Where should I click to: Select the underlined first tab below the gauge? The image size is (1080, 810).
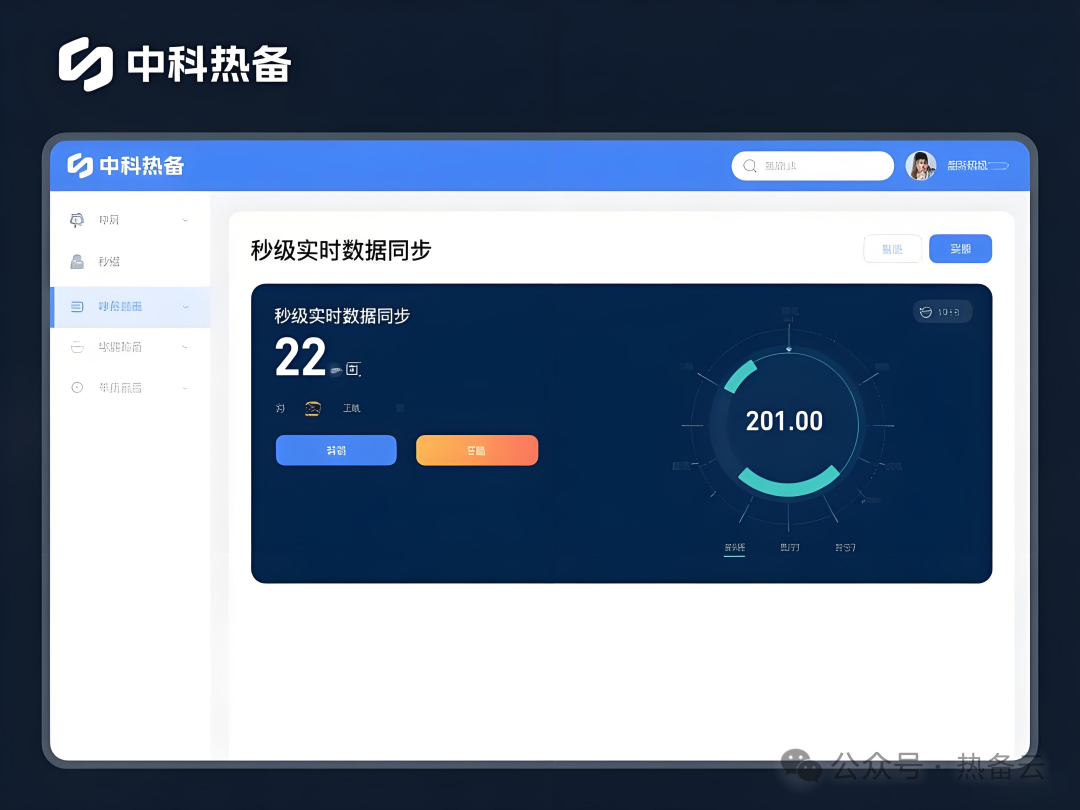[734, 547]
